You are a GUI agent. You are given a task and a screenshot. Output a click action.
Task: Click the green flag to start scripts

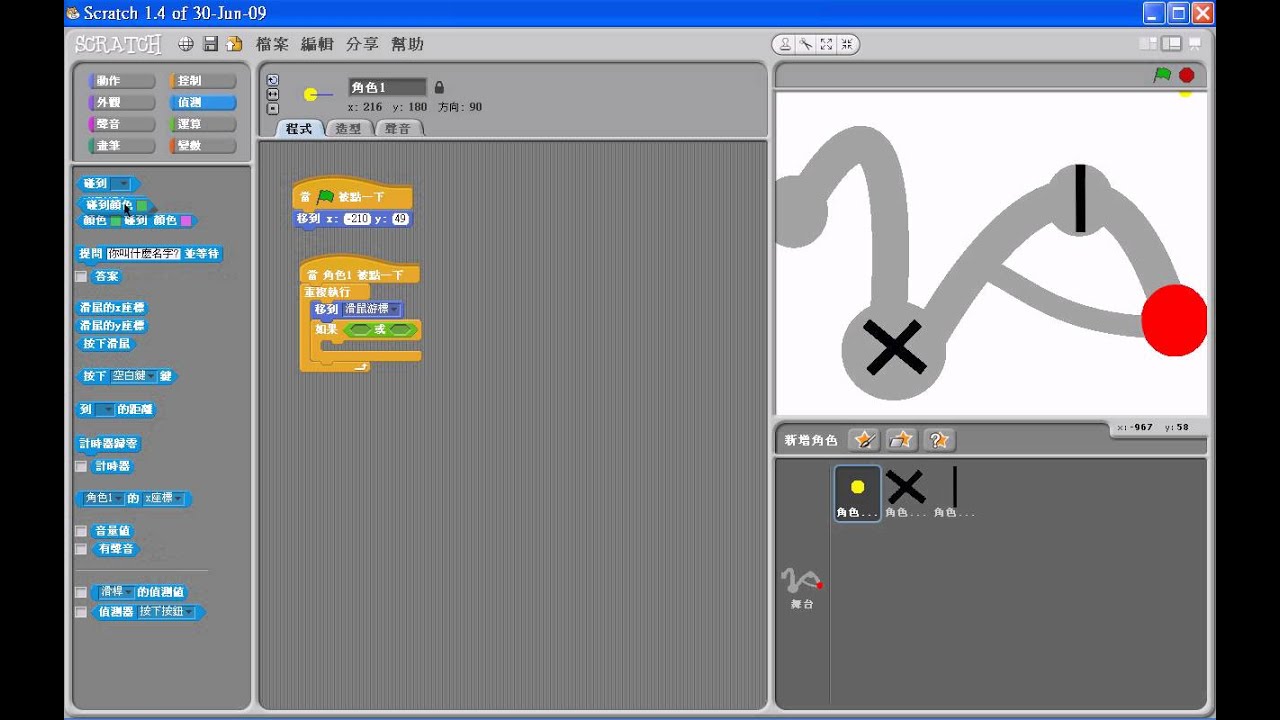pos(1162,75)
